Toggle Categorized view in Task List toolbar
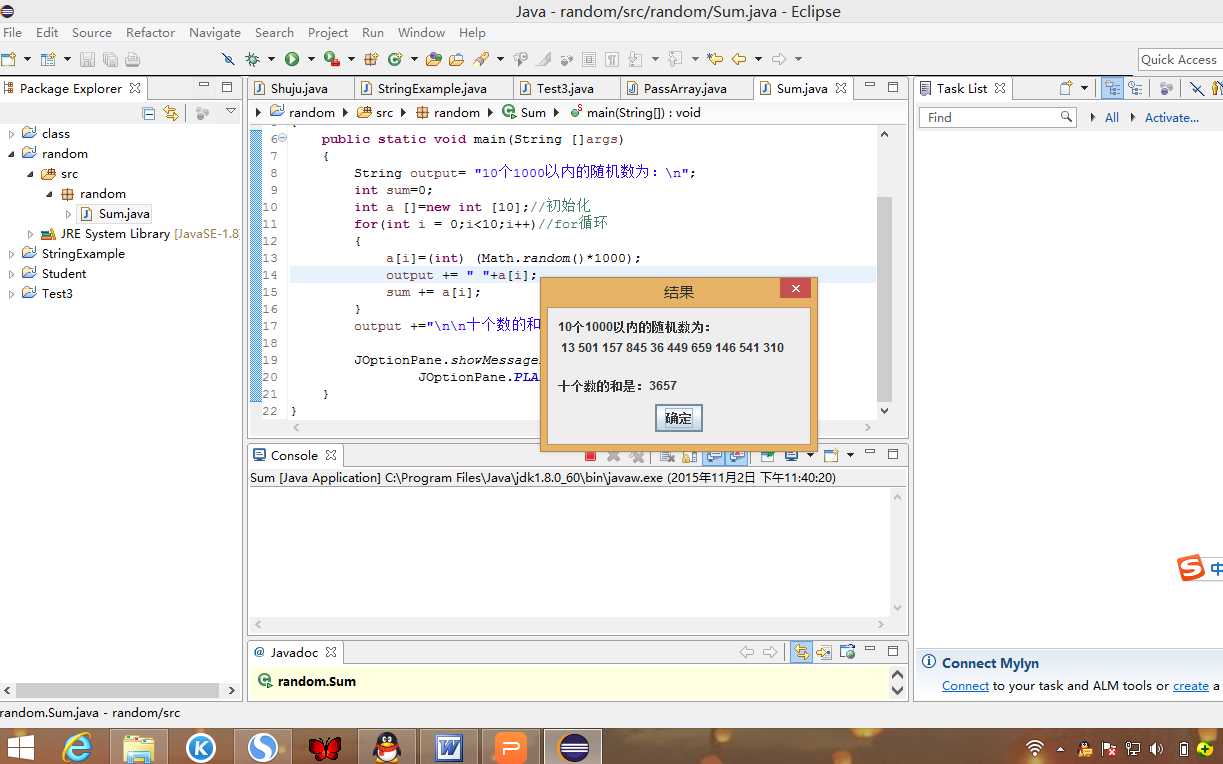Image resolution: width=1223 pixels, height=764 pixels. 1112,89
